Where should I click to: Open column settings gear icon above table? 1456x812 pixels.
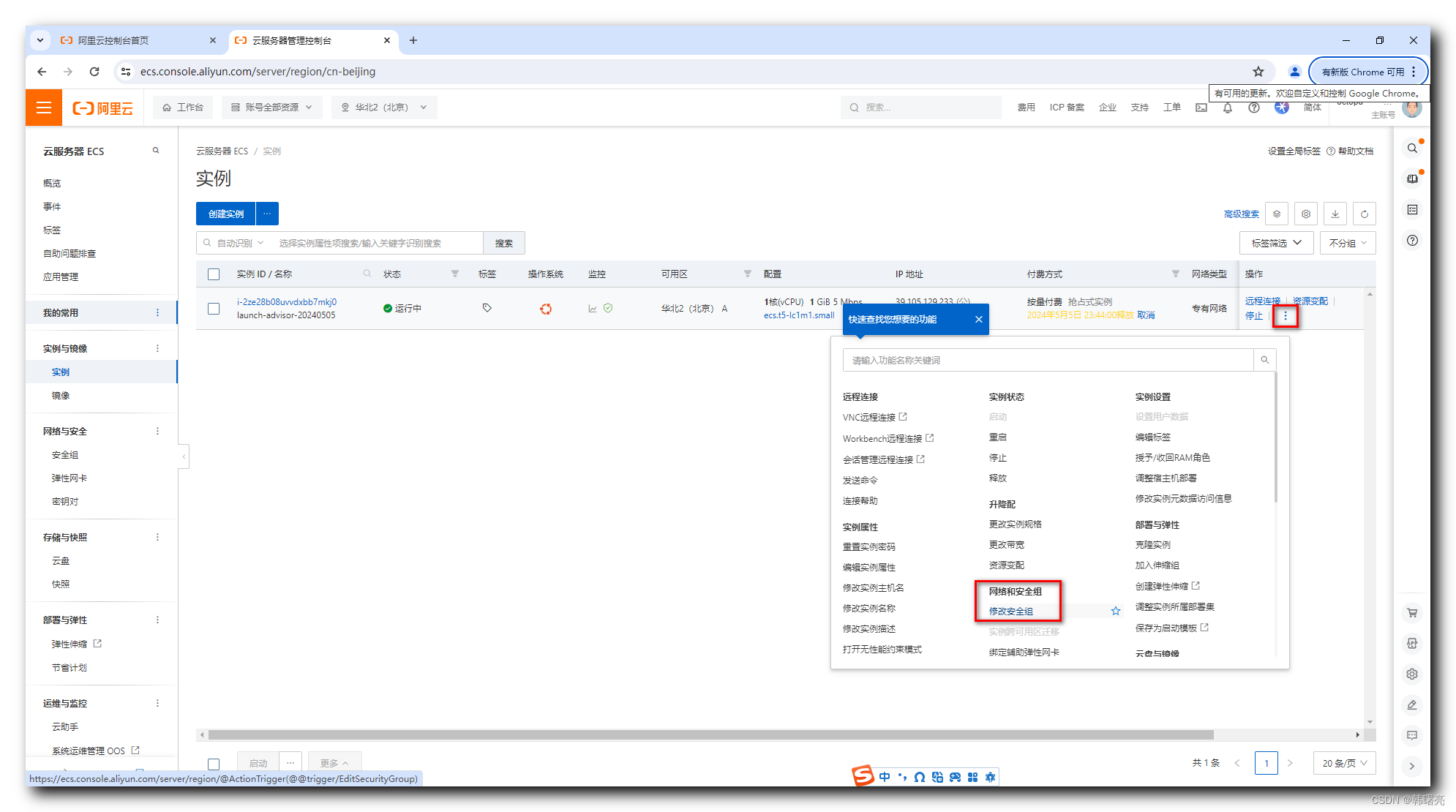(x=1305, y=214)
